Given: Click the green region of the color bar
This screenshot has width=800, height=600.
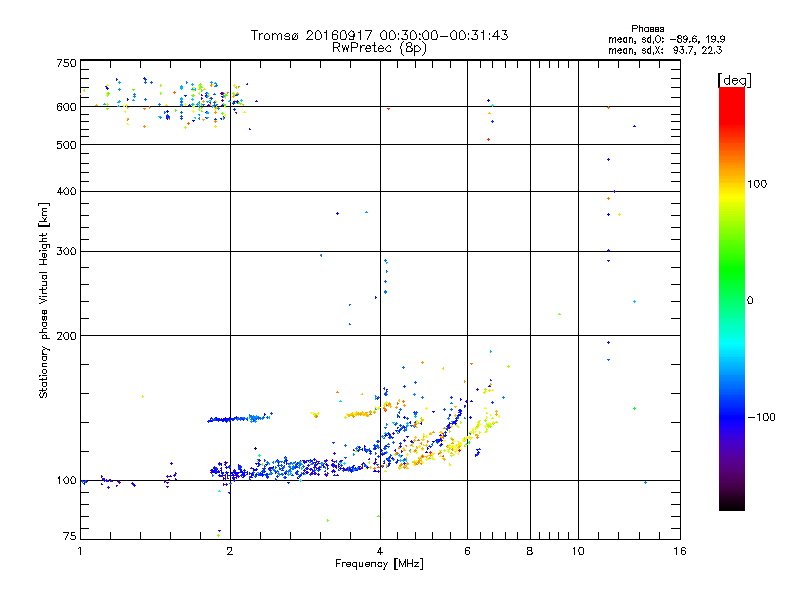Looking at the screenshot, I should [x=732, y=270].
